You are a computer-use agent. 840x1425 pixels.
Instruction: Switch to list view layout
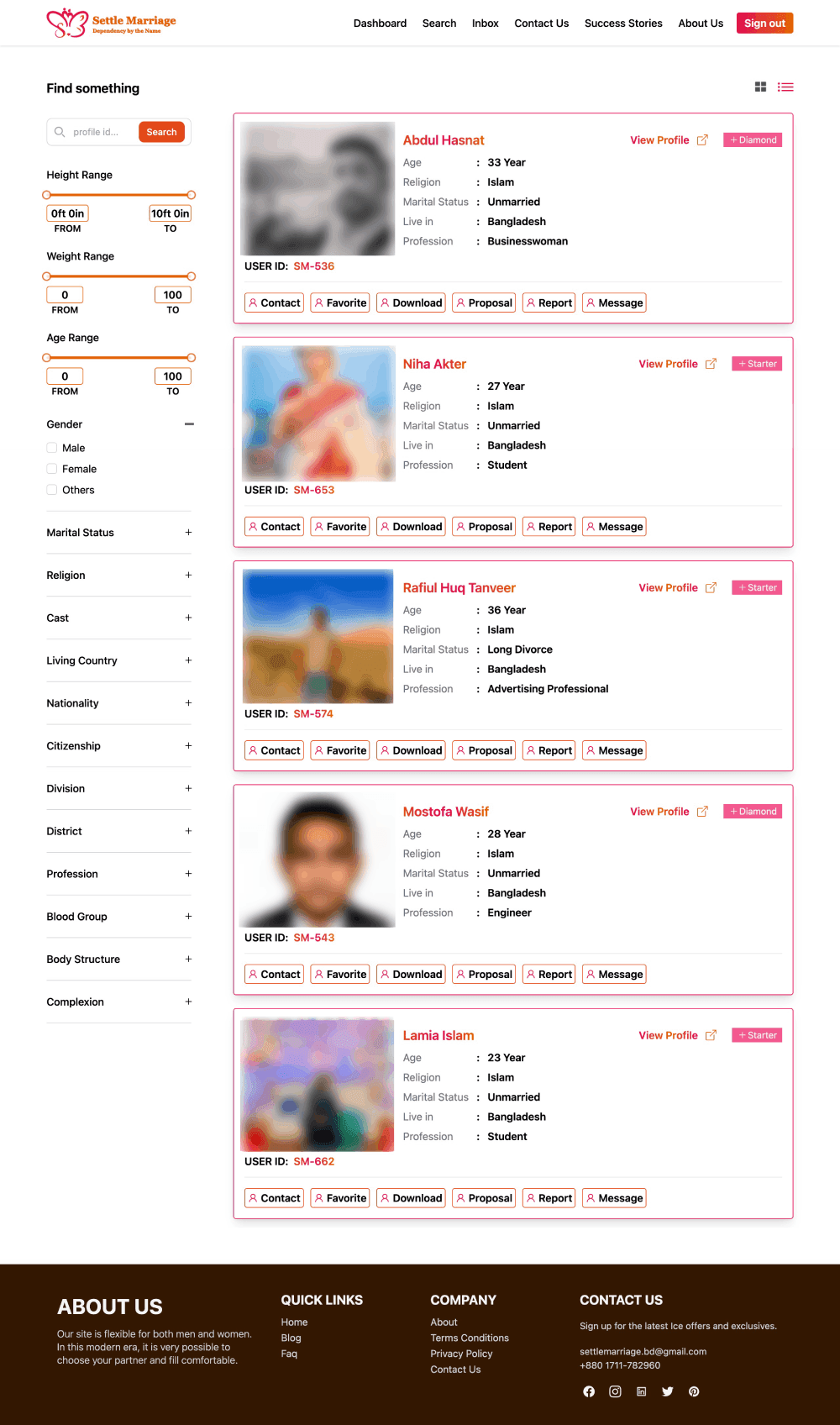point(785,87)
